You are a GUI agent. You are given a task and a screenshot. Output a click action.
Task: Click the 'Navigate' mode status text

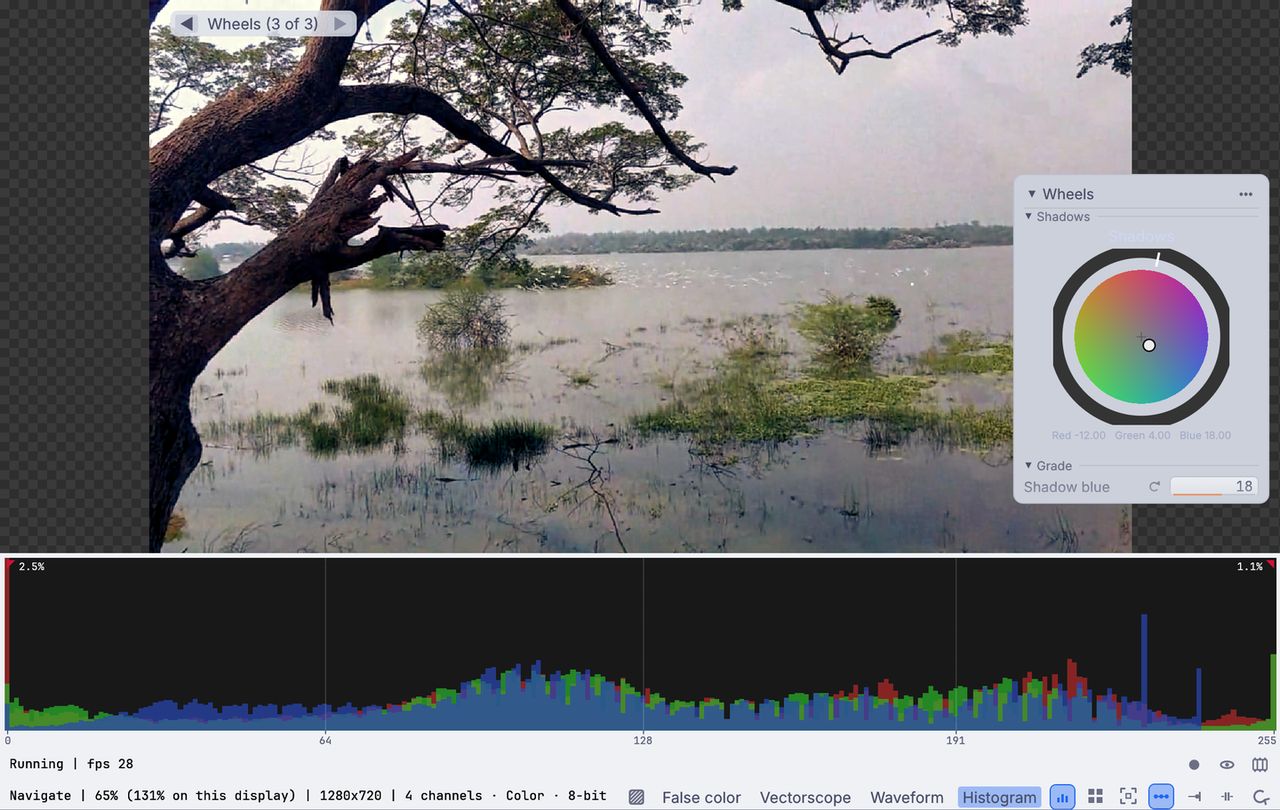[40, 796]
